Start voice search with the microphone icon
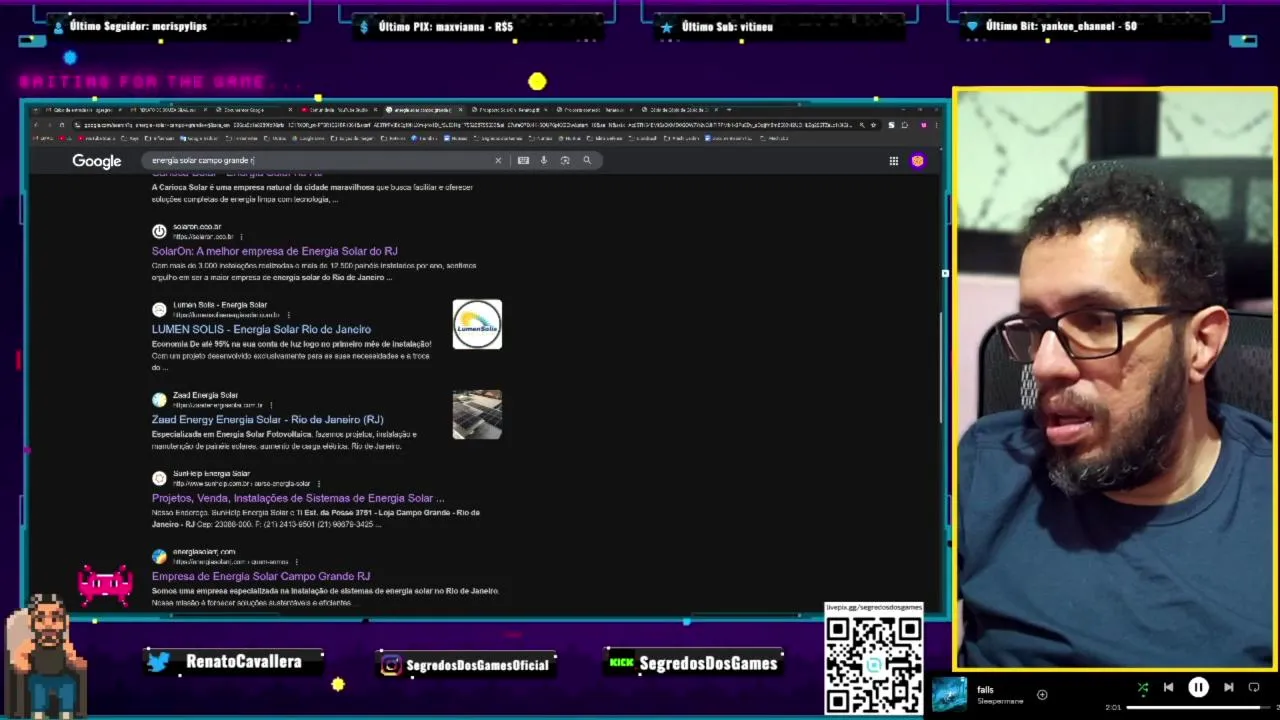The height and width of the screenshot is (720, 1280). (x=544, y=160)
